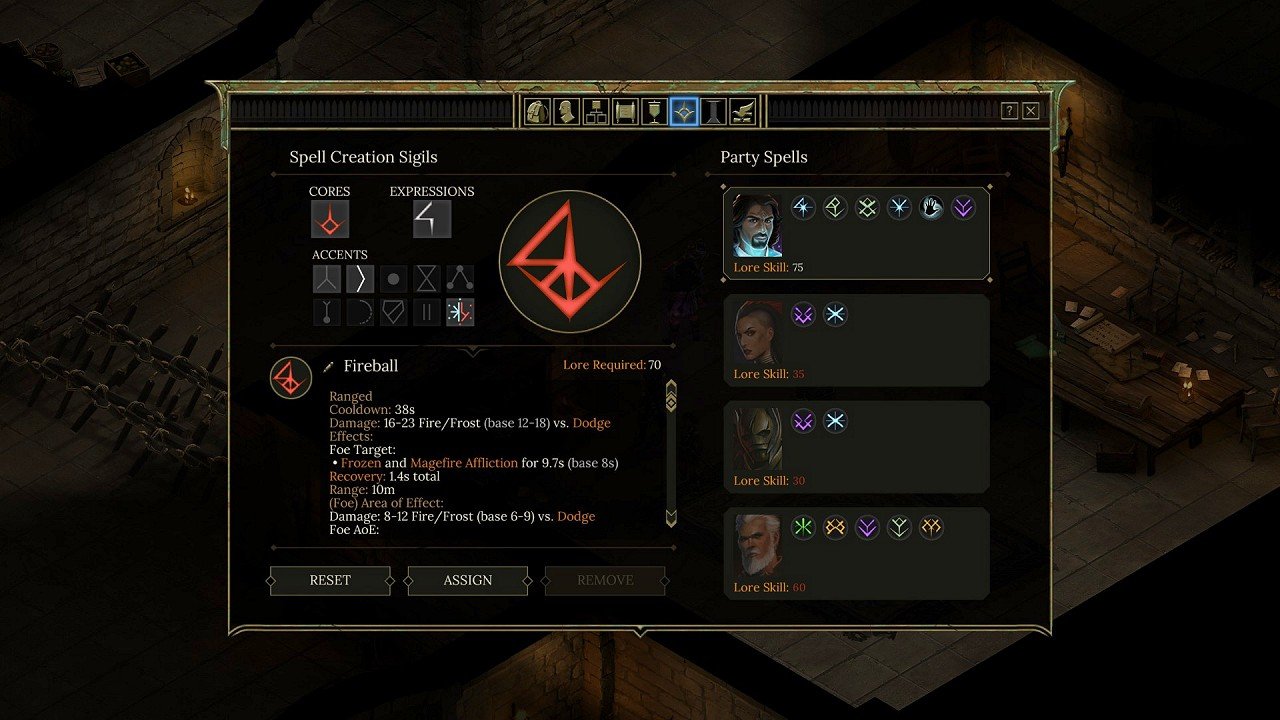
Task: Click the RESET button
Action: (x=330, y=580)
